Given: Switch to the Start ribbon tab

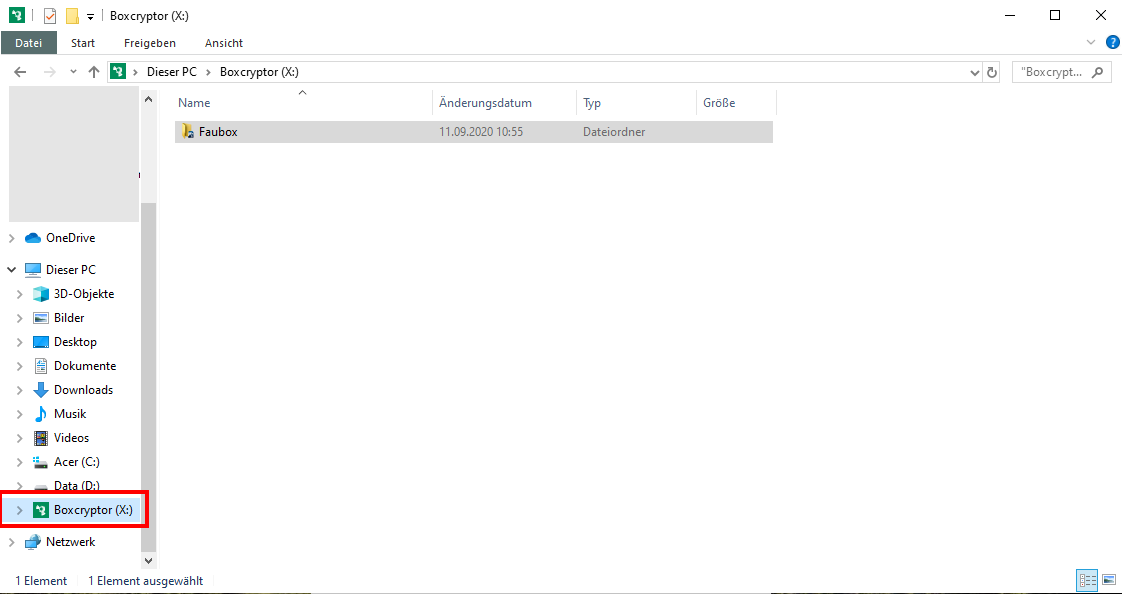Looking at the screenshot, I should pyautogui.click(x=83, y=43).
